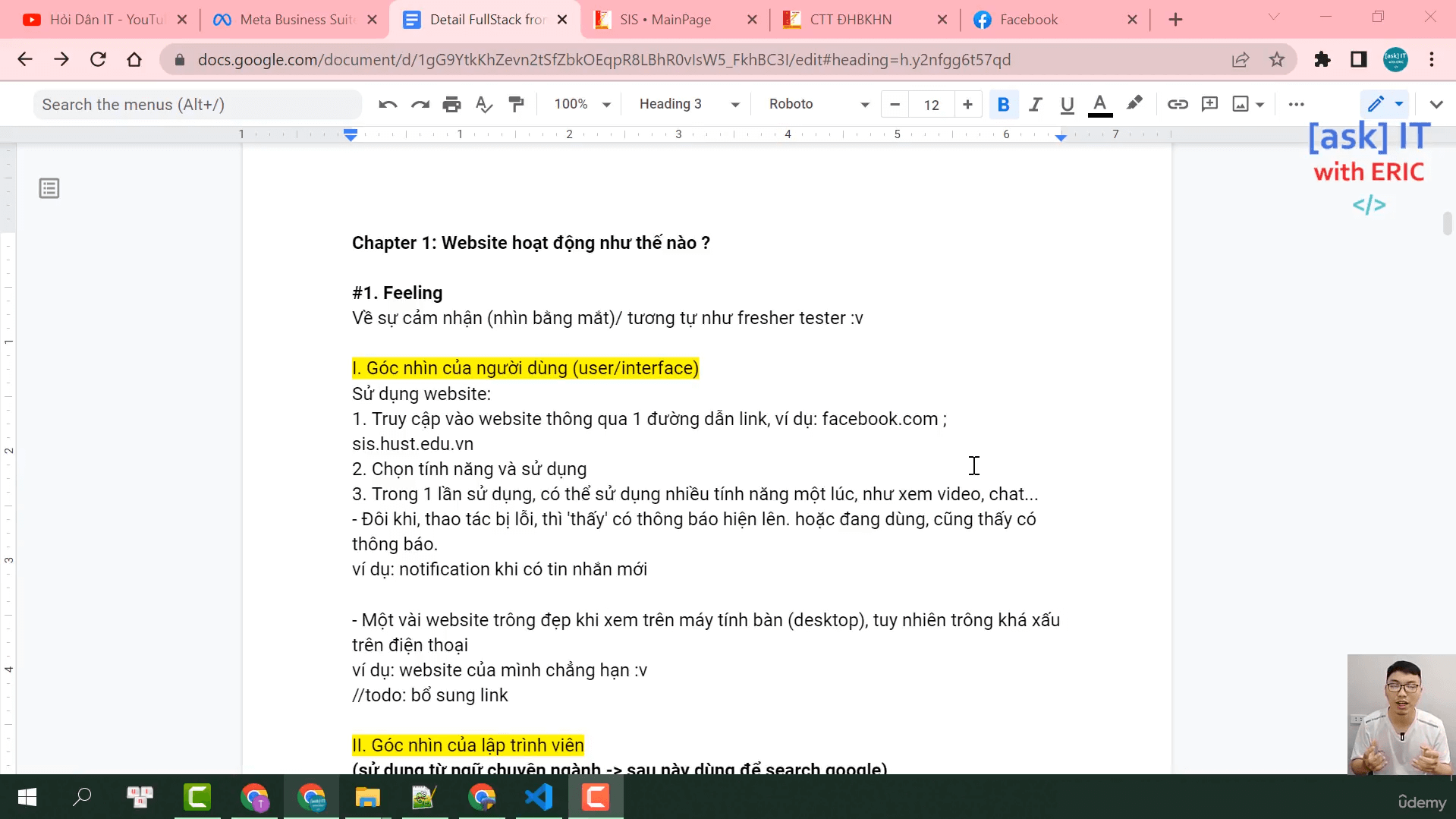This screenshot has width=1456, height=819.
Task: Toggle Underline formatting
Action: point(1067,105)
